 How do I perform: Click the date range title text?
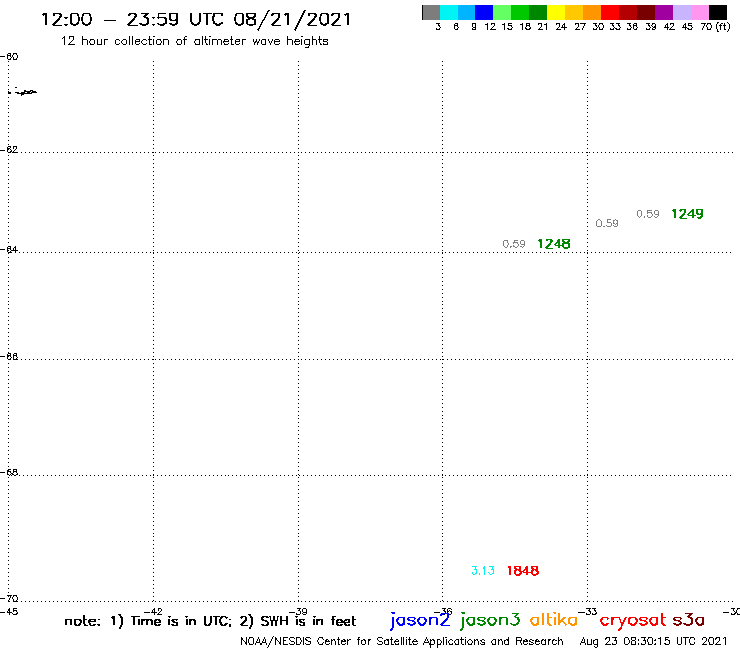(196, 20)
